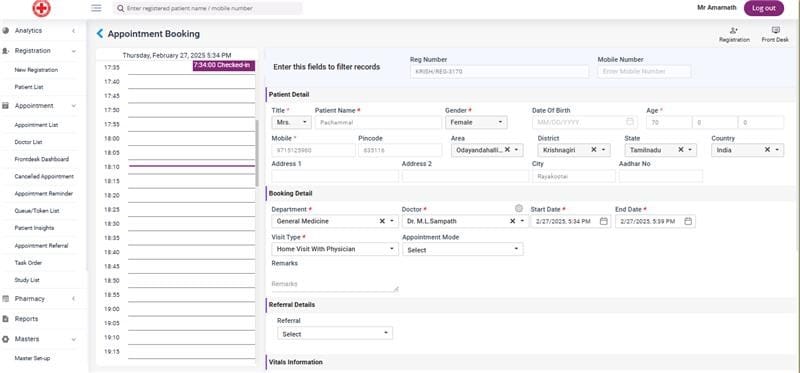
Task: Open Date Of Birth calendar icon
Action: click(630, 122)
